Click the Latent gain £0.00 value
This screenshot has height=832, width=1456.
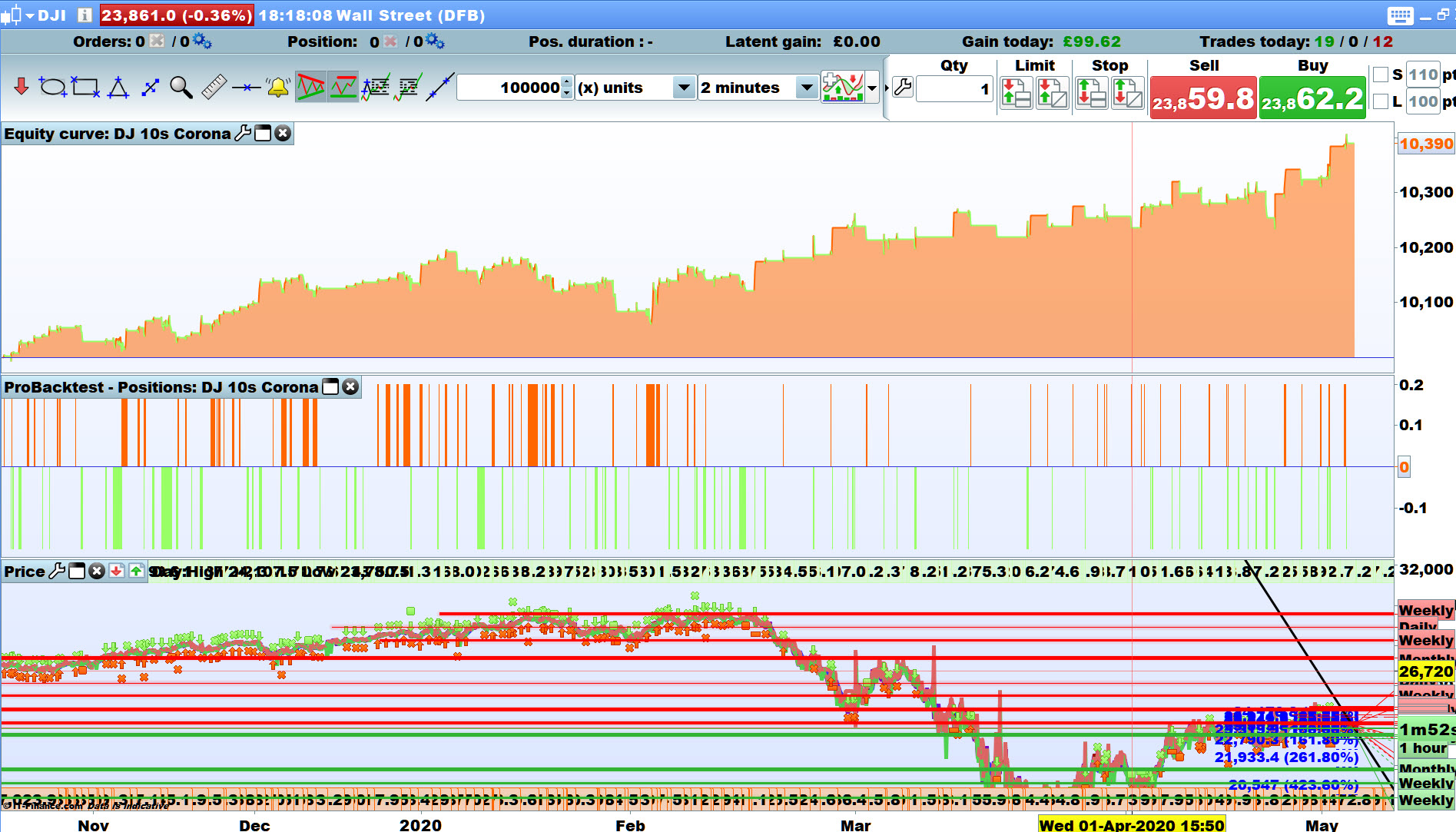(x=857, y=41)
